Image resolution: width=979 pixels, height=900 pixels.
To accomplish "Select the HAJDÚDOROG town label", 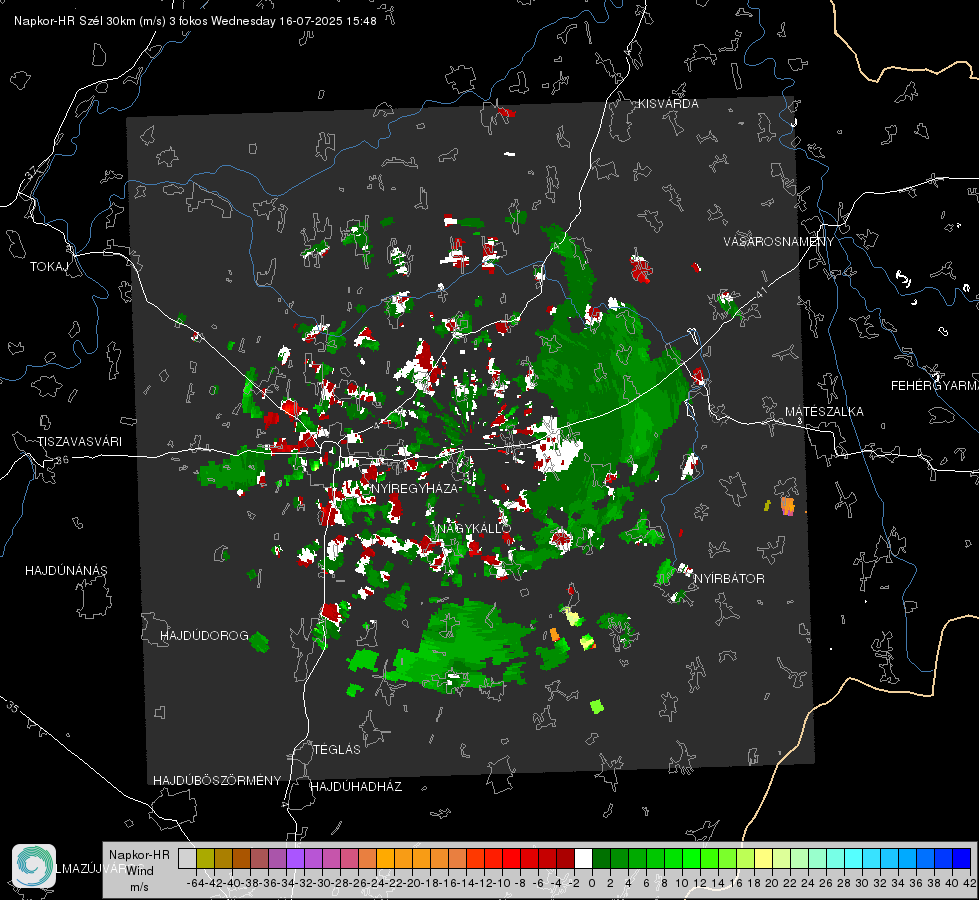I will pyautogui.click(x=204, y=636).
